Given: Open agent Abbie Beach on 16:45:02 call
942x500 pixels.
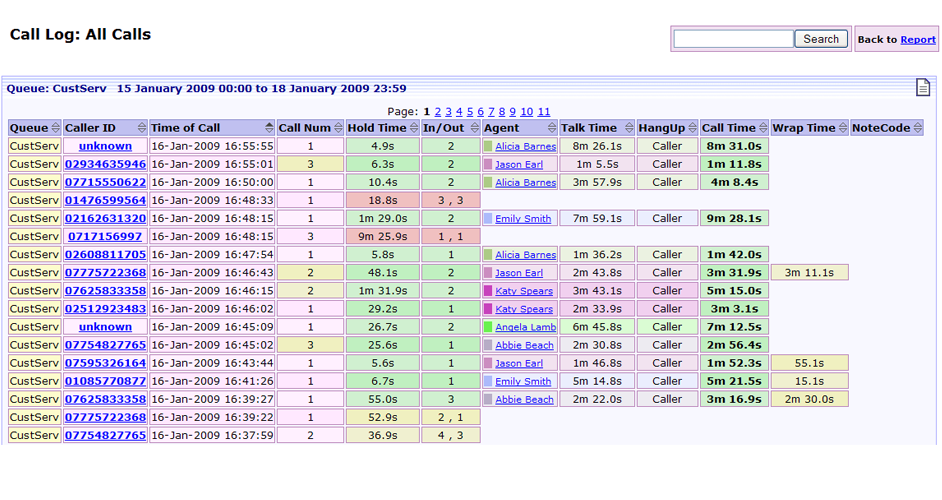Looking at the screenshot, I should point(524,345).
